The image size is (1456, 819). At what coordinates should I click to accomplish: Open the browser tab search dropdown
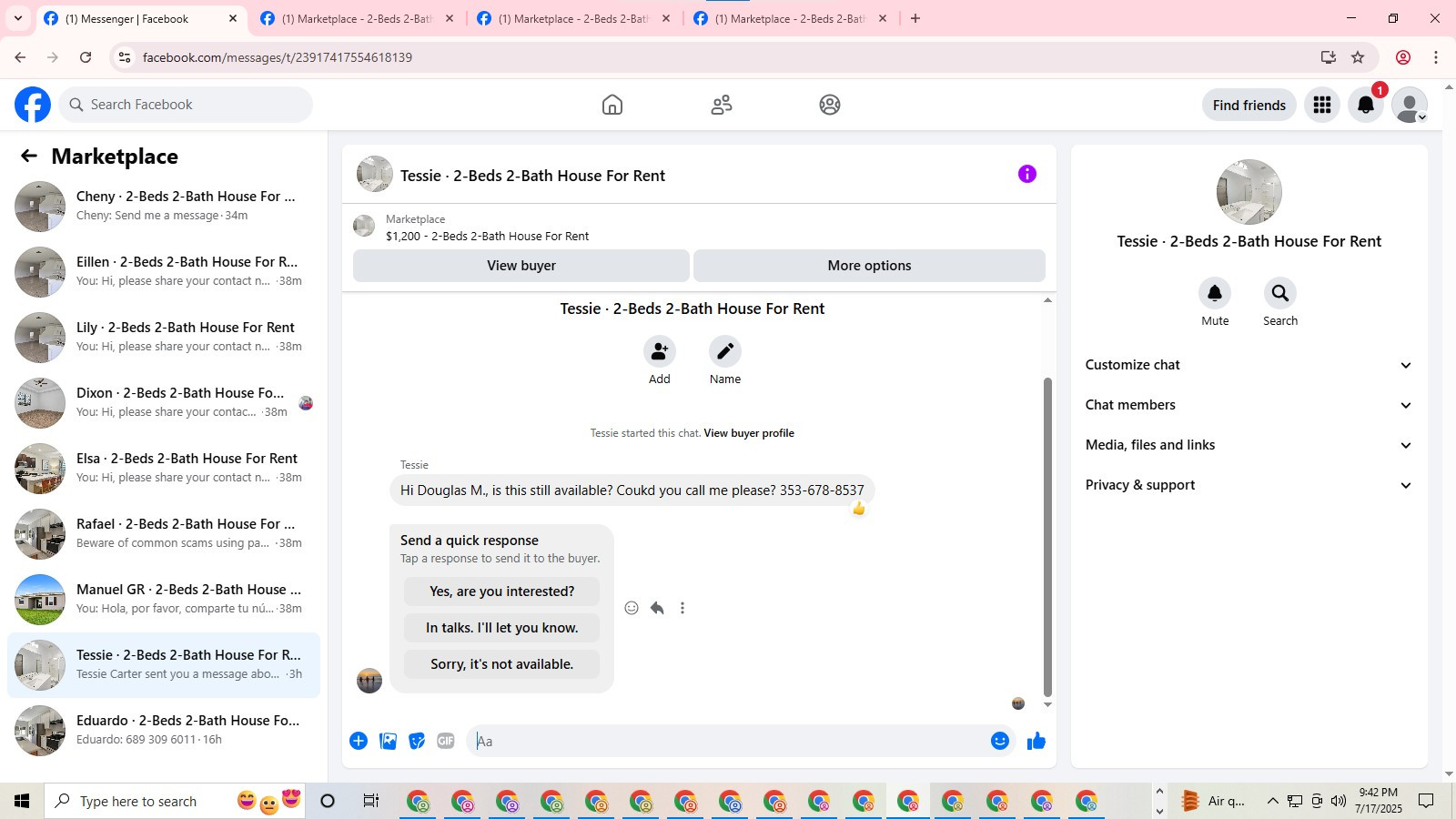(x=18, y=18)
